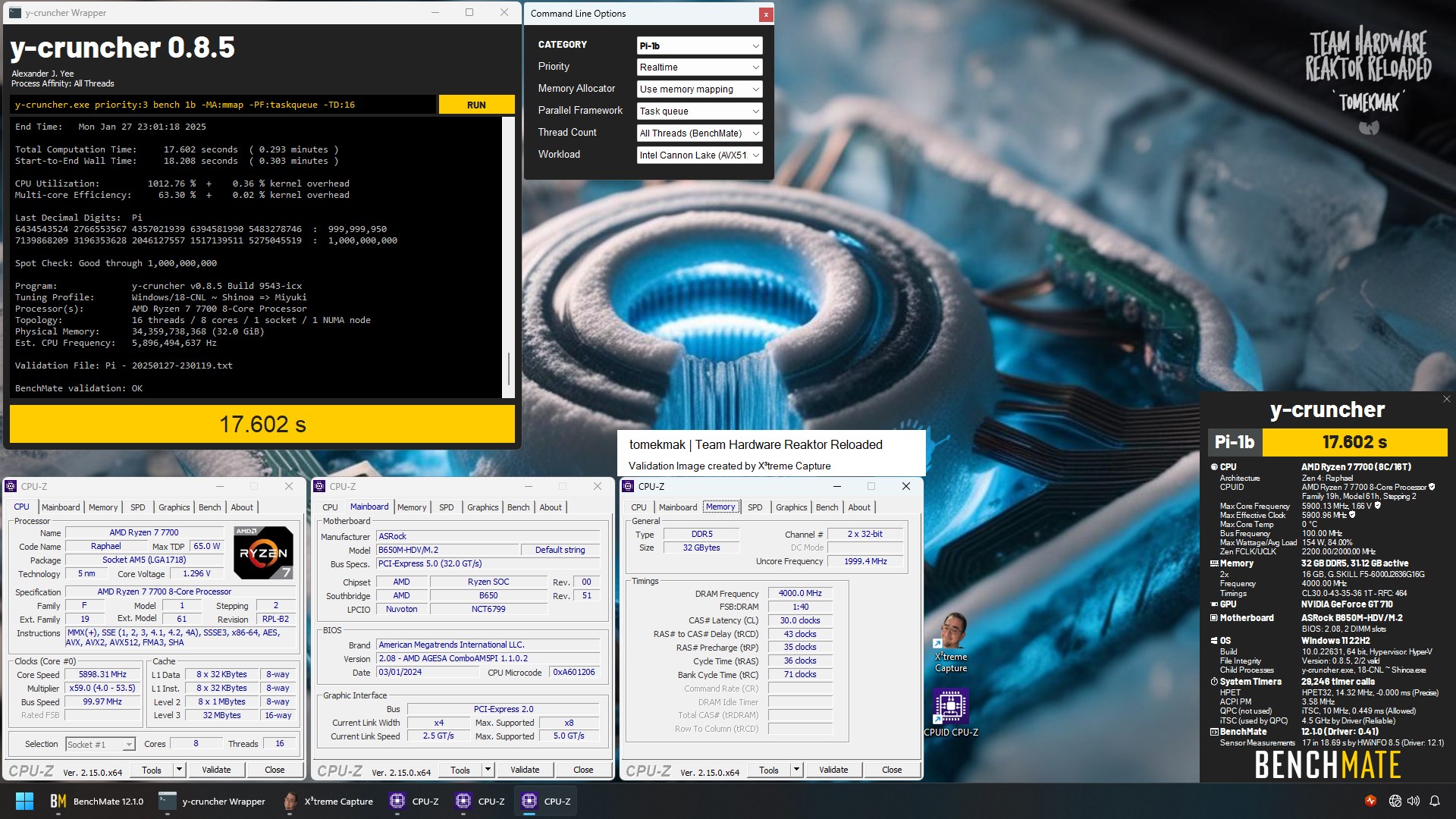The height and width of the screenshot is (819, 1456).
Task: Click the CPU section icon in BenchMate panel
Action: pos(1214,467)
